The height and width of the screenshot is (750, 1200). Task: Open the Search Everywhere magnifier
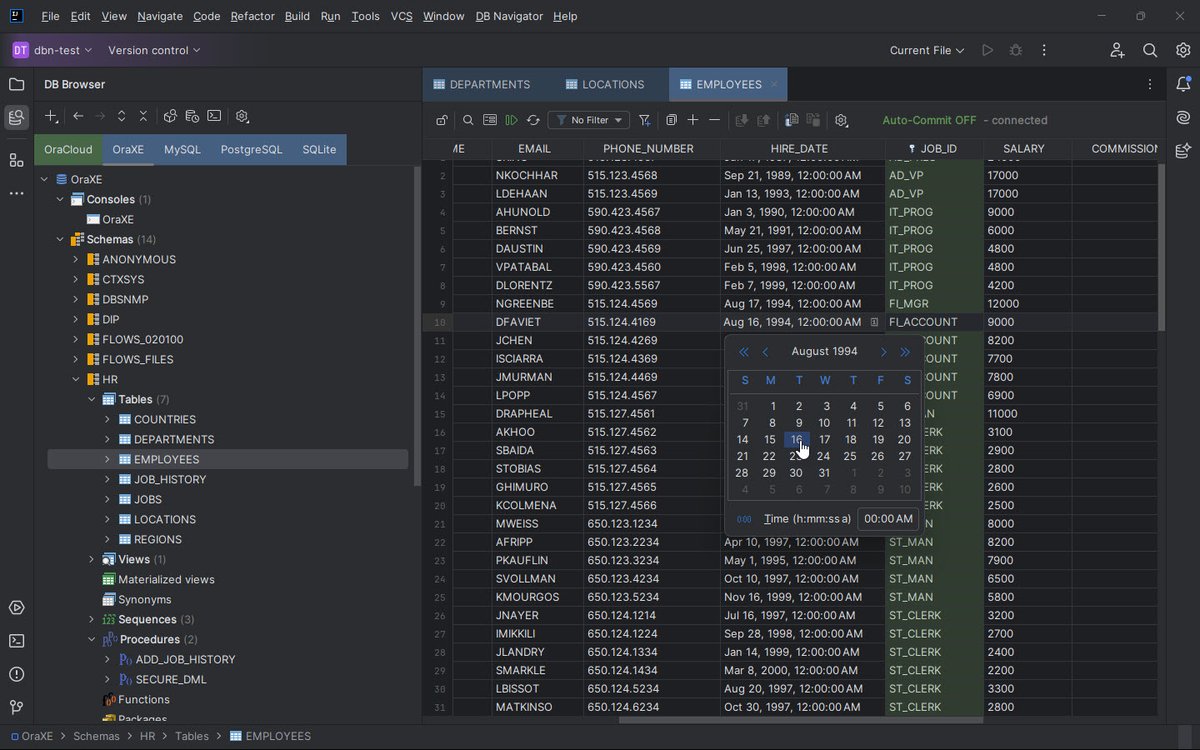pyautogui.click(x=1150, y=50)
